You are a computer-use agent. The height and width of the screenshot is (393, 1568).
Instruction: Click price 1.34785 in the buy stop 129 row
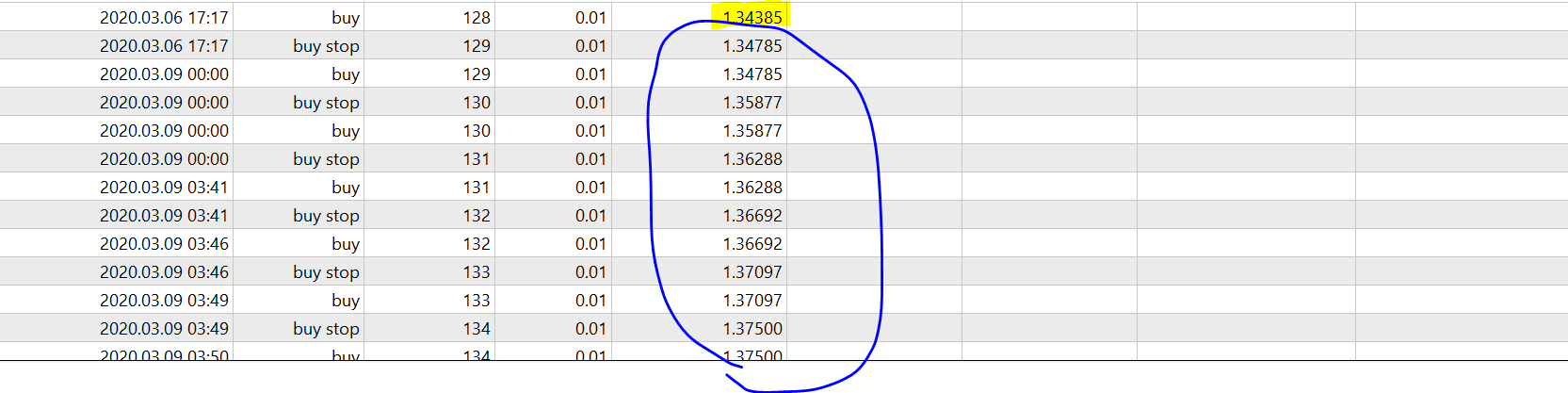pos(752,45)
